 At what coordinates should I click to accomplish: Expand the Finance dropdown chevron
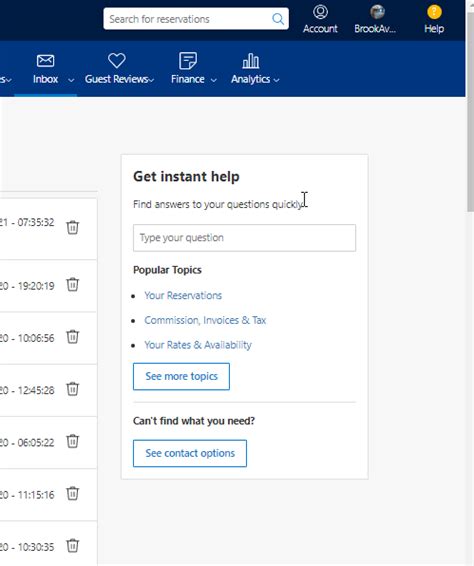[x=214, y=80]
